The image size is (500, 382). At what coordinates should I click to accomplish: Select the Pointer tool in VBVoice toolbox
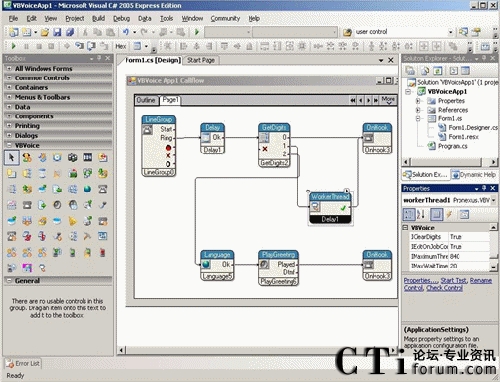(x=12, y=157)
